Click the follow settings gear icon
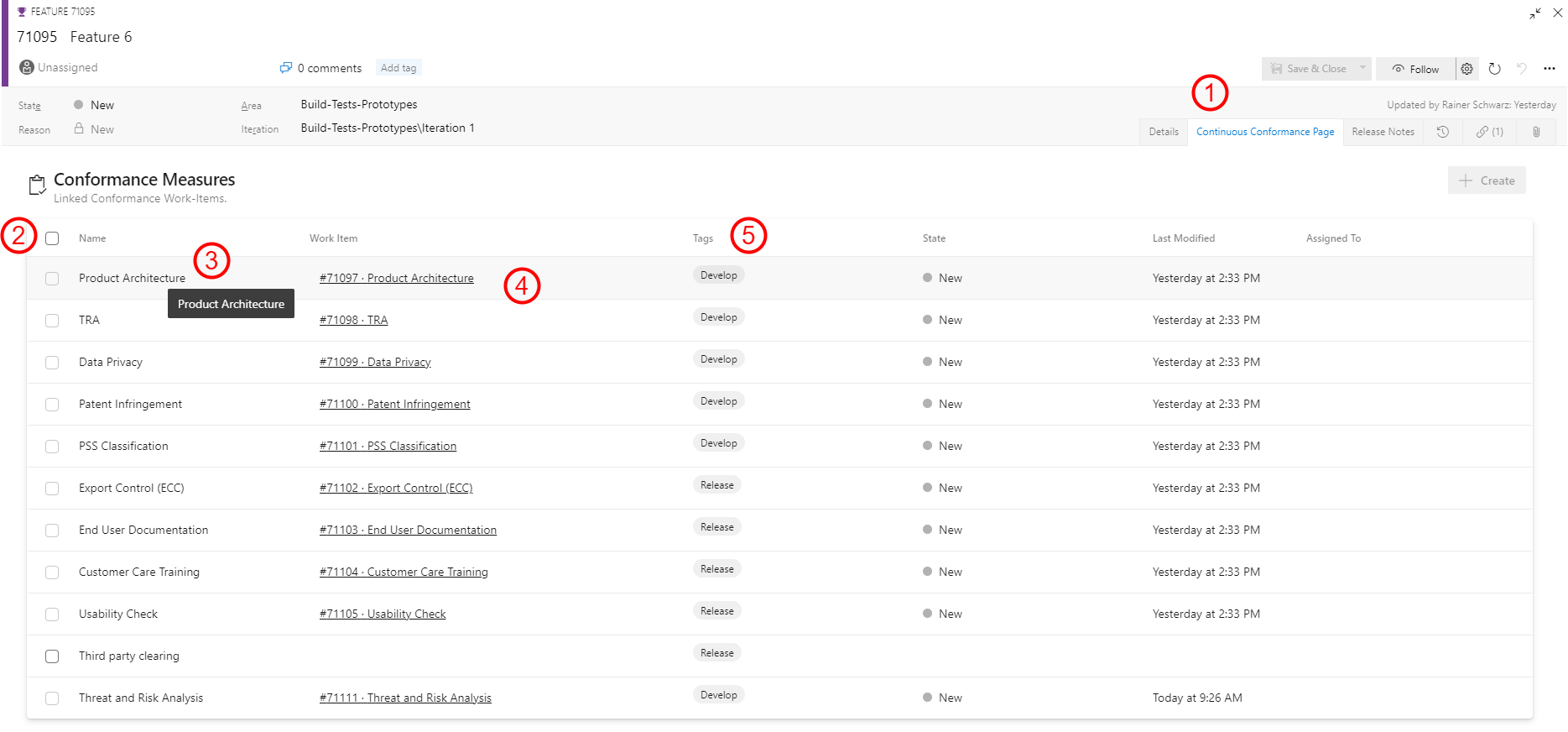This screenshot has width=1568, height=732. (x=1466, y=69)
